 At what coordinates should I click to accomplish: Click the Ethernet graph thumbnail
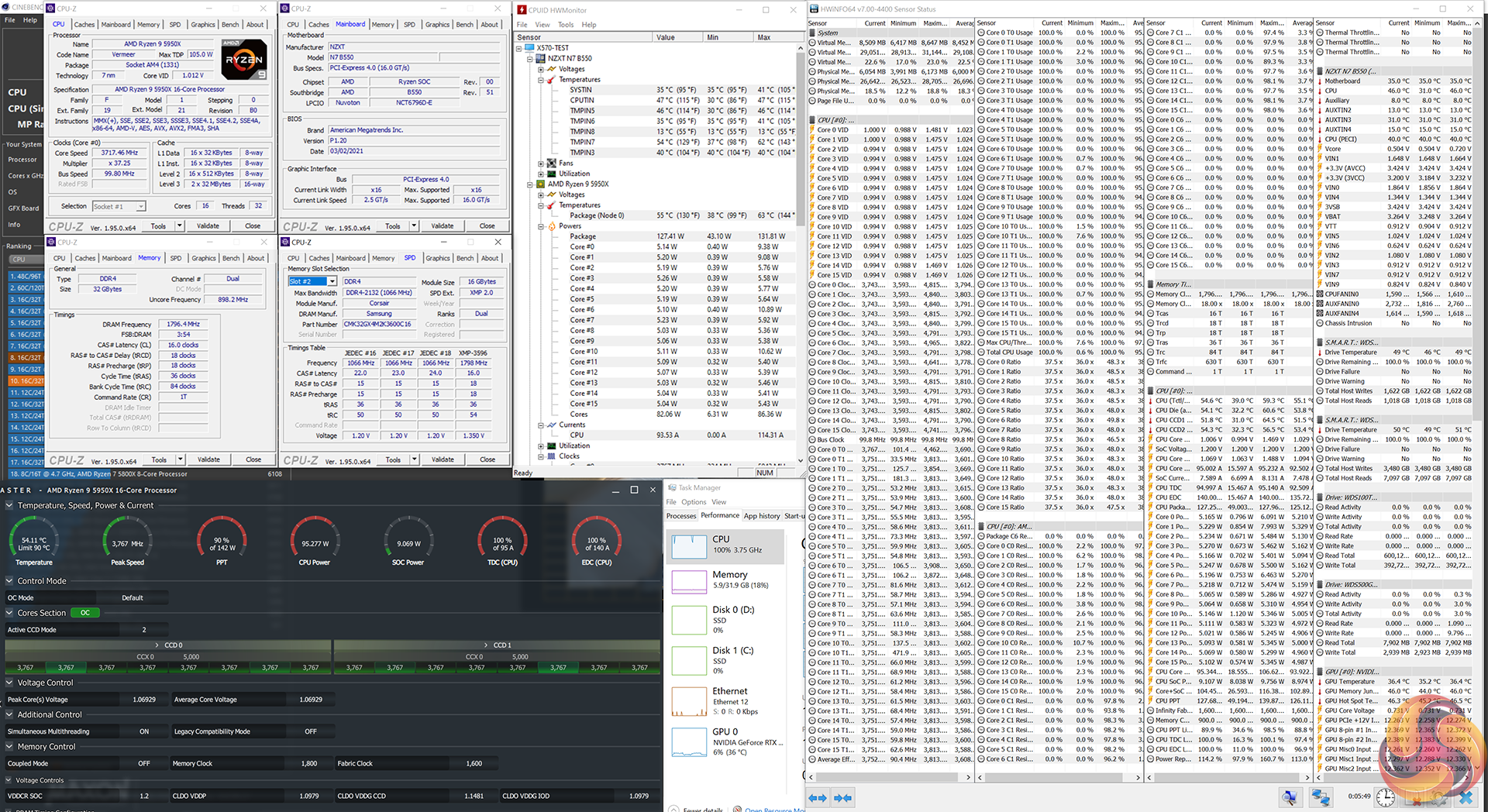pos(689,701)
